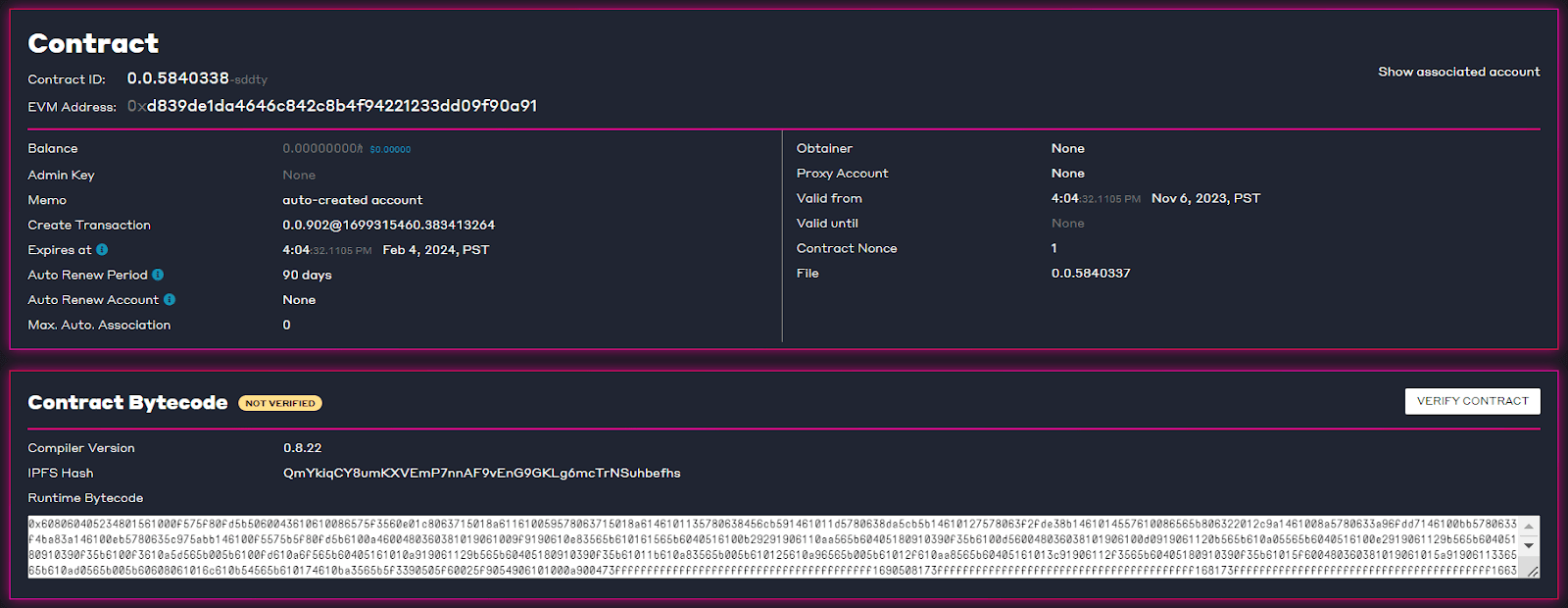Screen dimensions: 1568x608
Task: Click the Valid from date Nov 6, 2023
Action: 1204,198
